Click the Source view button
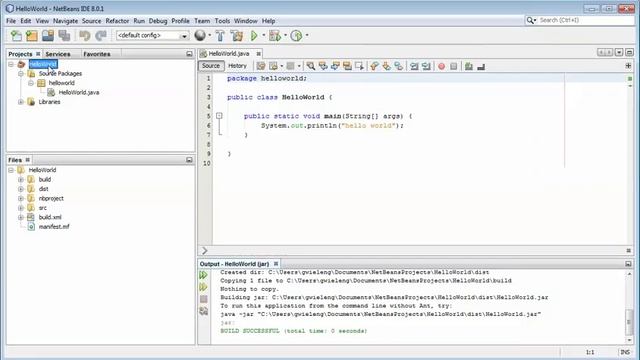The image size is (640, 360). 211,66
